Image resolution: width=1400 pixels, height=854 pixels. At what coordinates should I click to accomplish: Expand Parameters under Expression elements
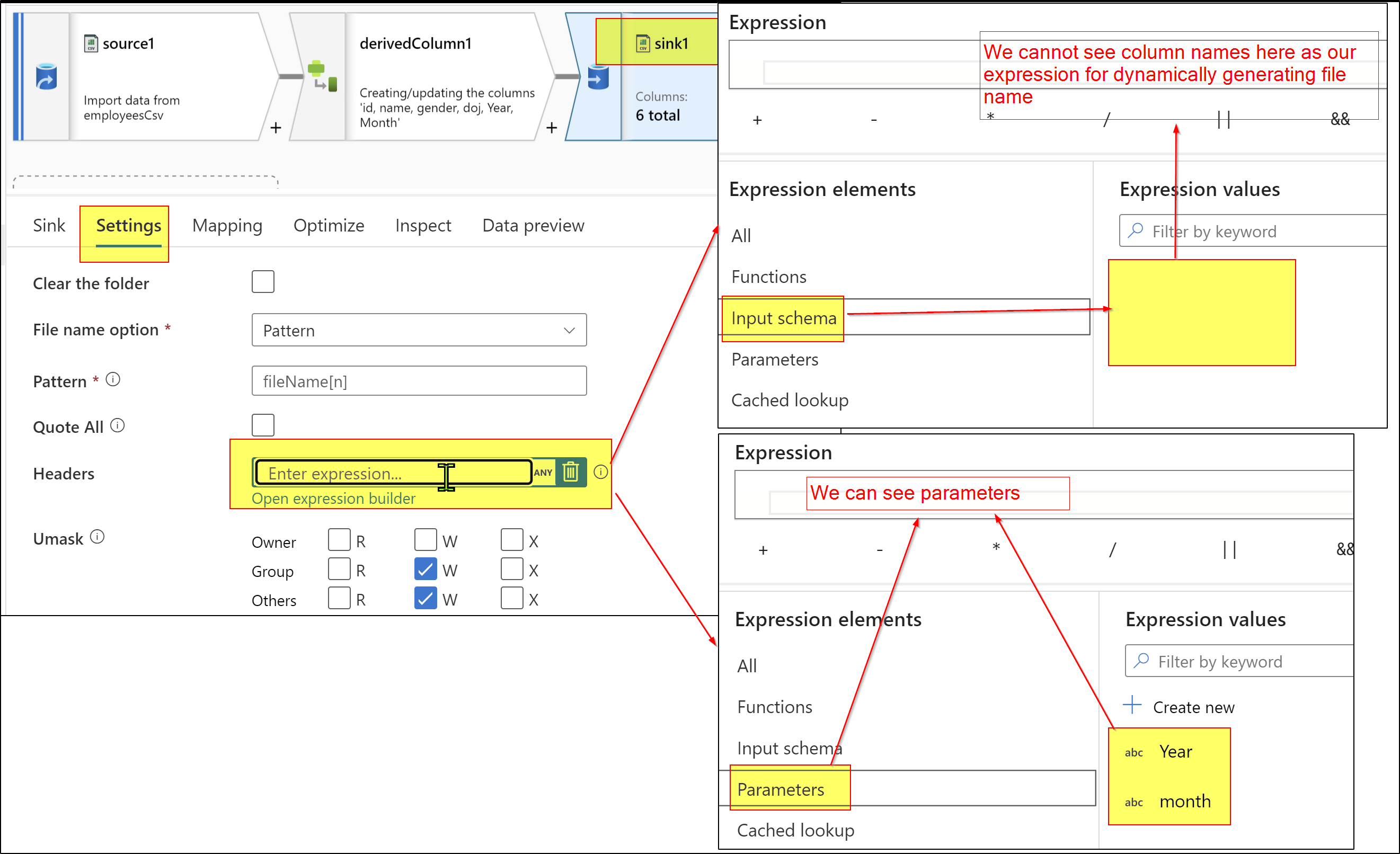point(781,789)
